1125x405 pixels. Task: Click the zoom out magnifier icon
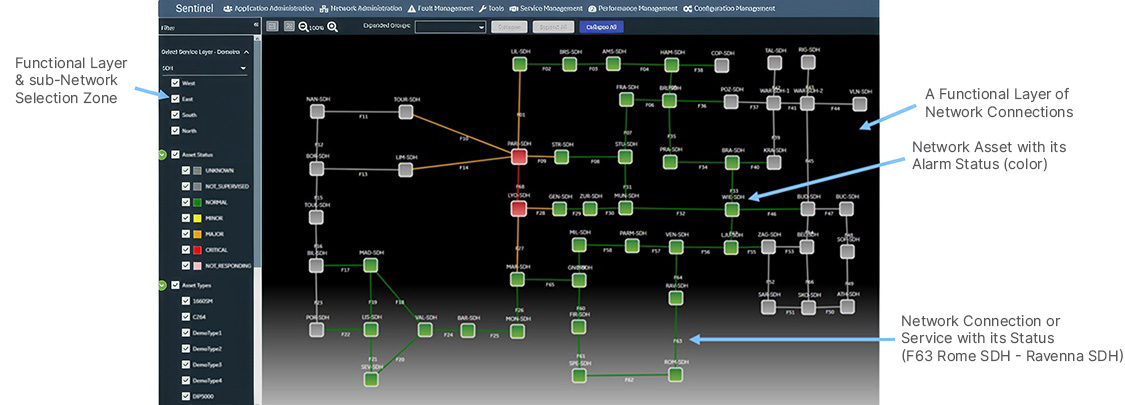pyautogui.click(x=303, y=27)
